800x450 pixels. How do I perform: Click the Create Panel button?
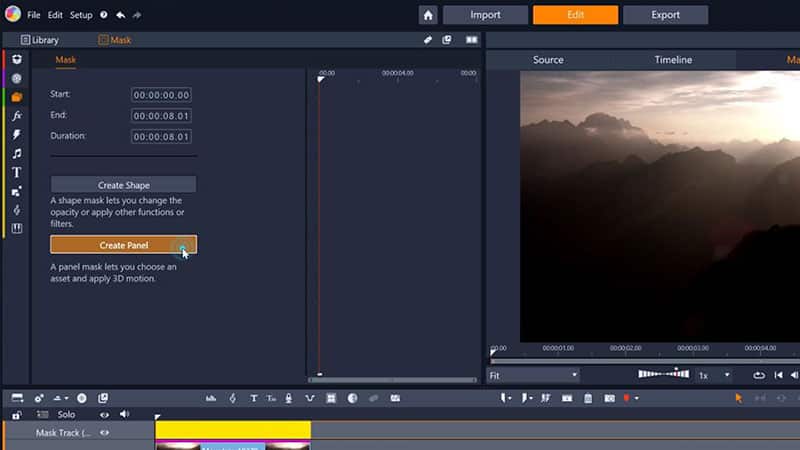tap(123, 245)
